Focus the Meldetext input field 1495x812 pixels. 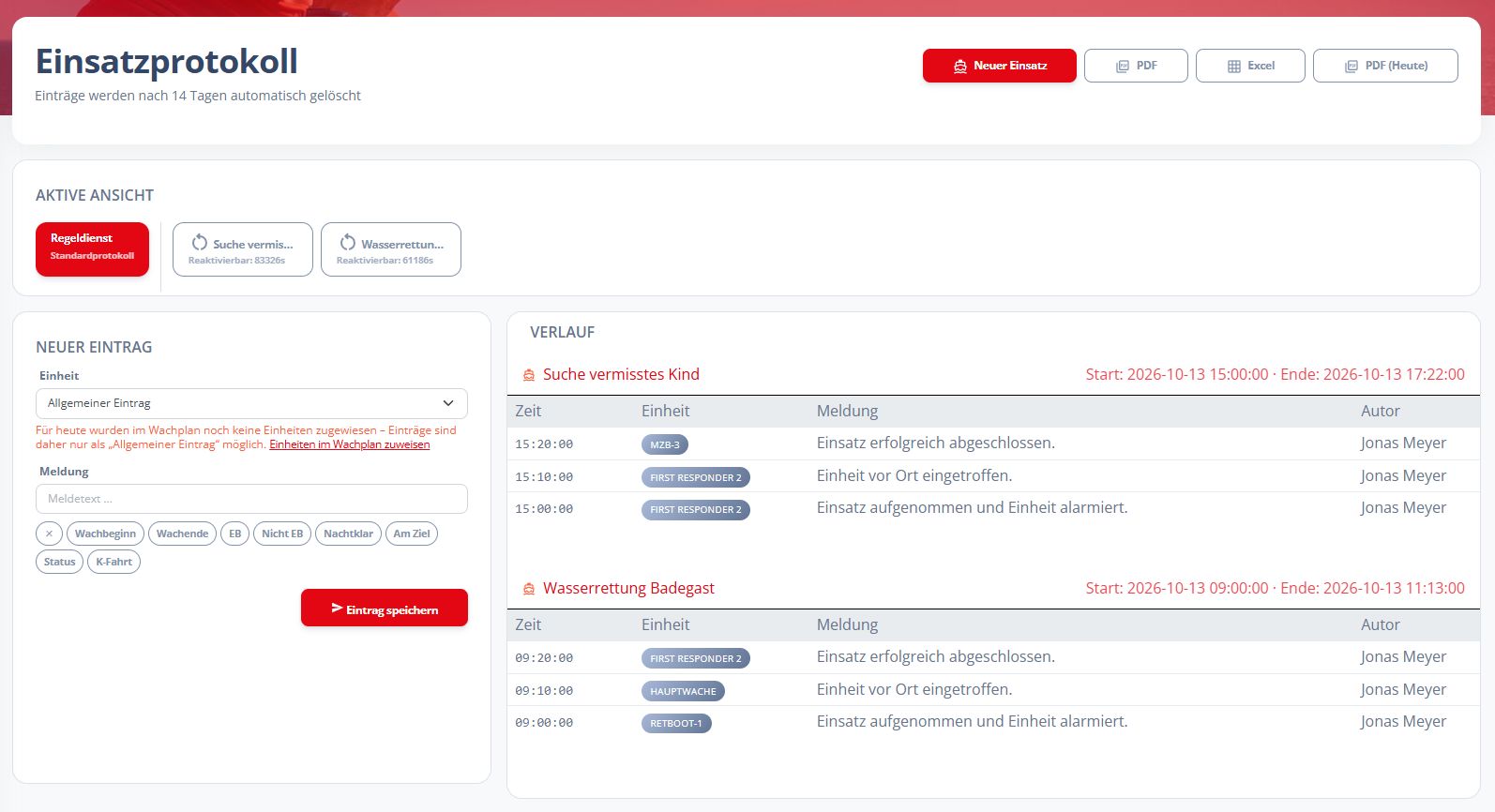pyautogui.click(x=251, y=499)
